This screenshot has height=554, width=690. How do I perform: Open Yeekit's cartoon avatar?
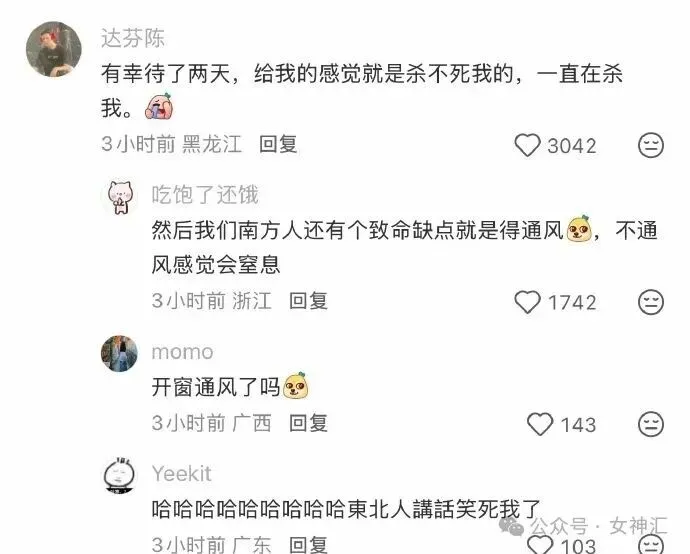point(119,475)
